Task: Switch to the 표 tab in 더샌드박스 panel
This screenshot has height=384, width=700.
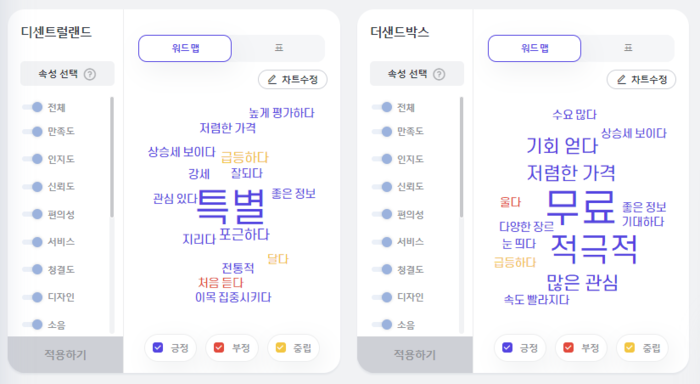Action: (x=628, y=48)
